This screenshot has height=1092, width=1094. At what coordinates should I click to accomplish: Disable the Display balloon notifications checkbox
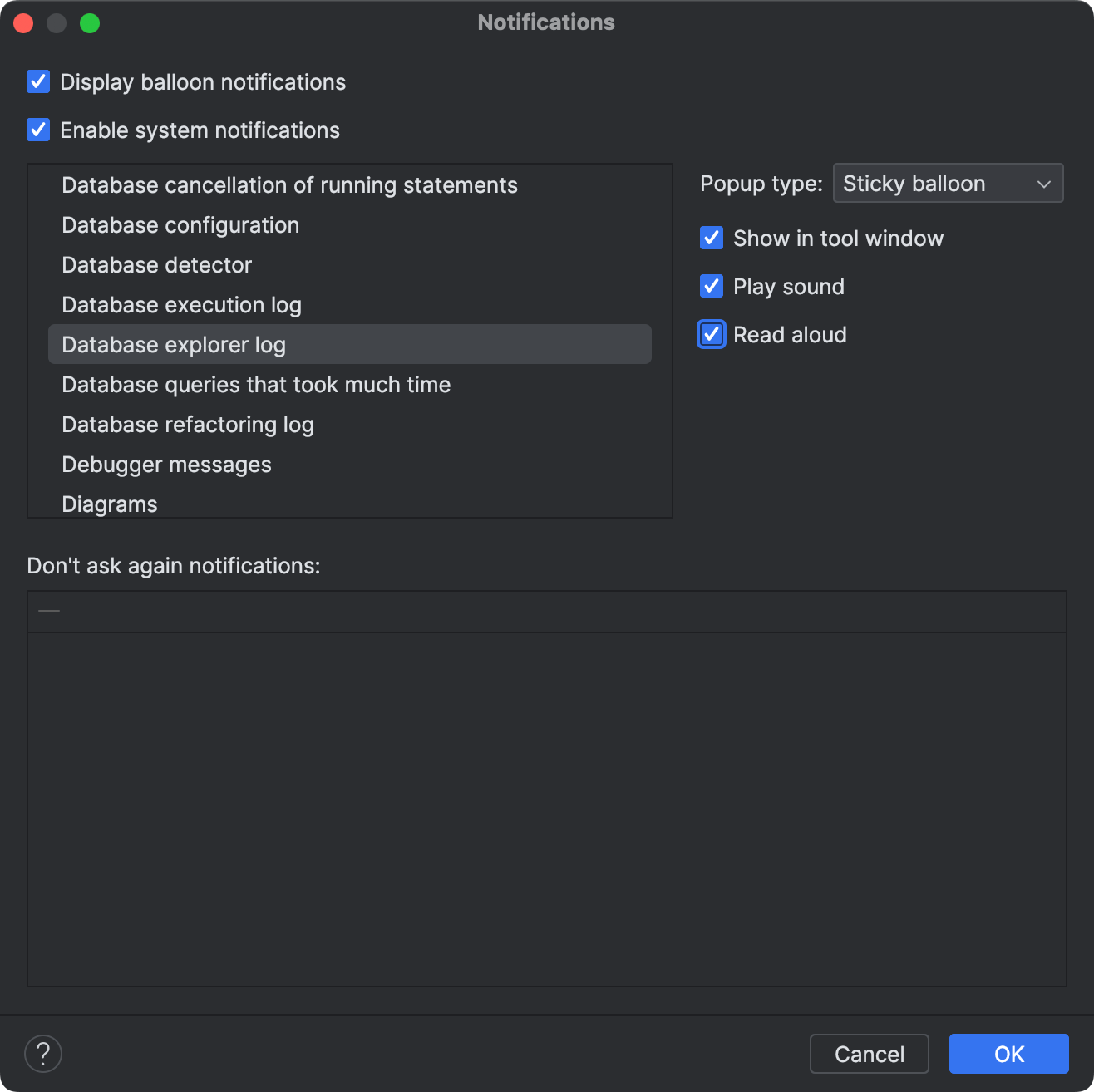tap(38, 81)
